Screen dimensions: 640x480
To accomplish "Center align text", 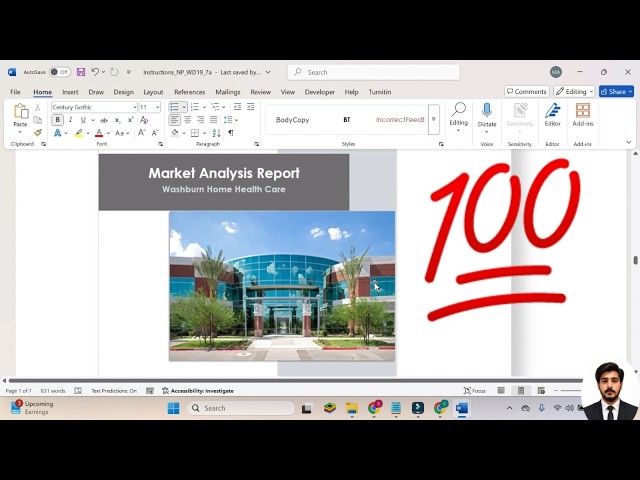I will tap(188, 120).
